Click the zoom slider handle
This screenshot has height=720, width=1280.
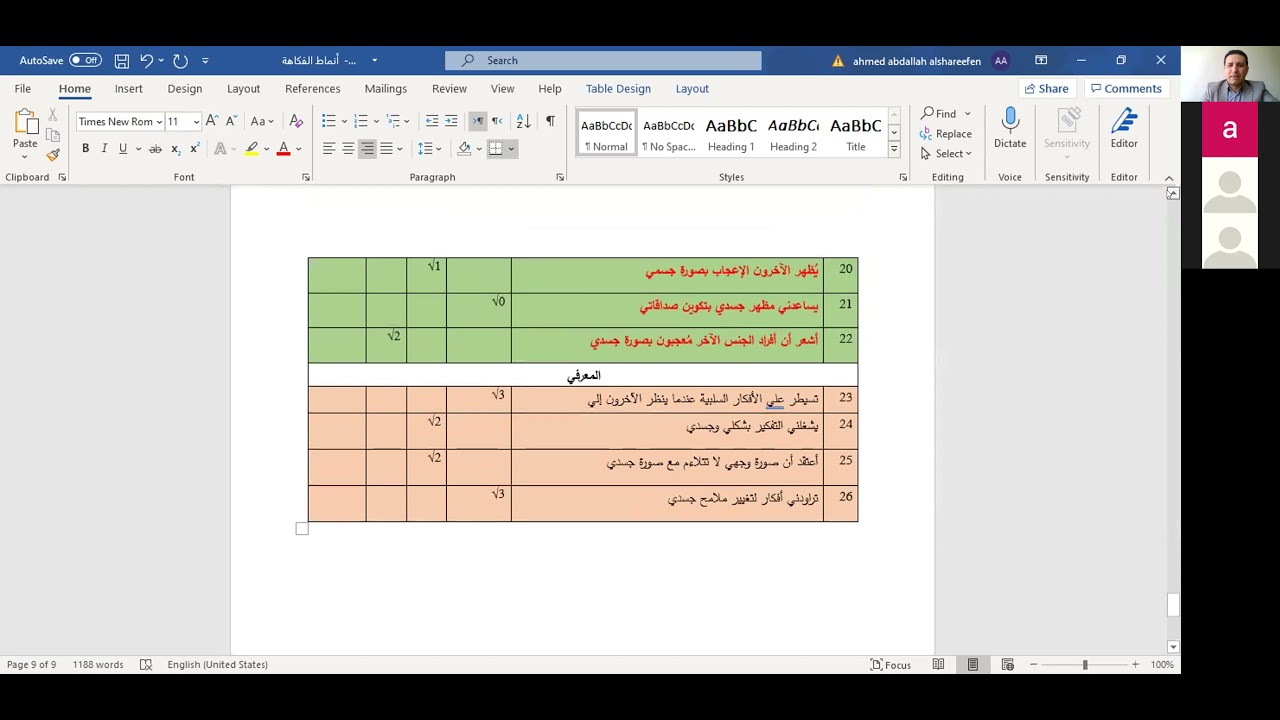click(x=1085, y=664)
